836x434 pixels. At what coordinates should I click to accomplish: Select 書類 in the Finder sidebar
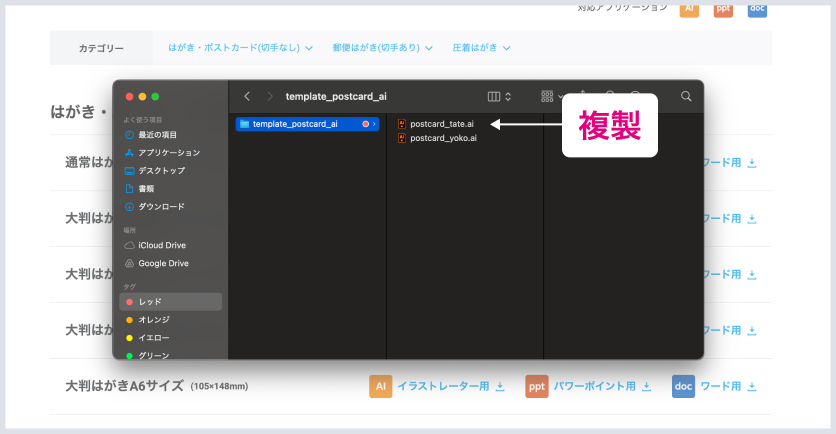click(139, 189)
